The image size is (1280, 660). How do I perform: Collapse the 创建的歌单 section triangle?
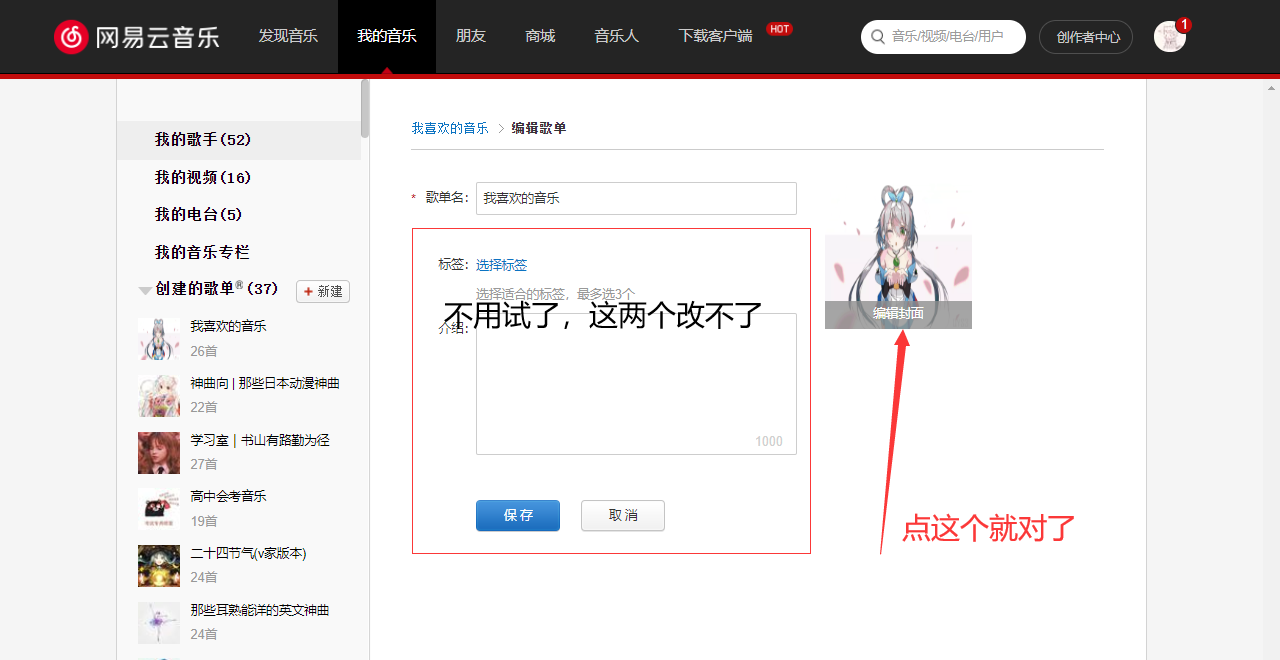point(145,290)
